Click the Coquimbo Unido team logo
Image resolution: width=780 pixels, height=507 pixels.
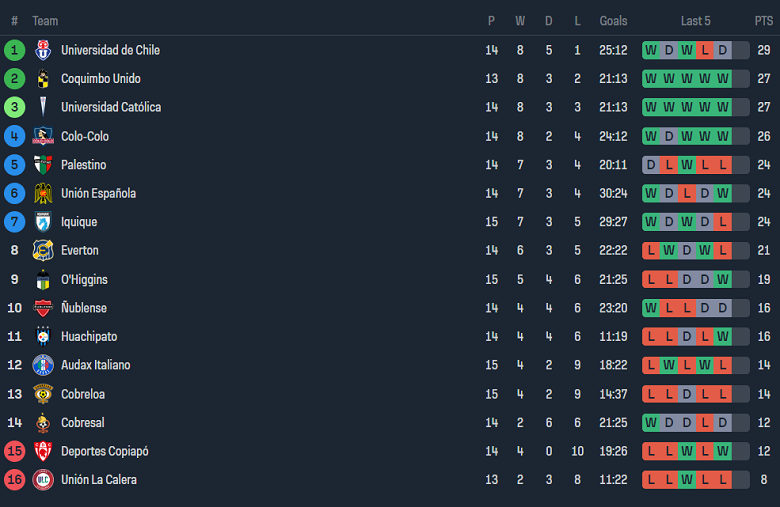(43, 79)
